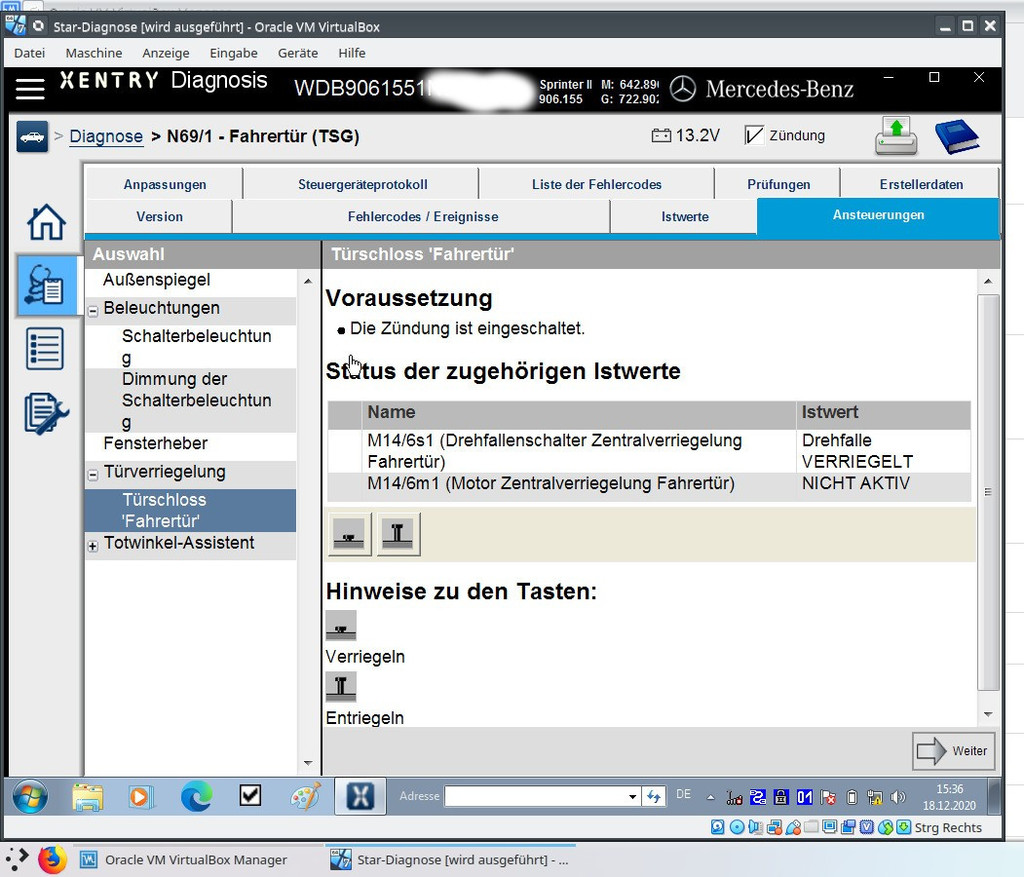The height and width of the screenshot is (877, 1024).
Task: Switch to Fehlercodes / Ereignisse tab
Action: pyautogui.click(x=423, y=216)
